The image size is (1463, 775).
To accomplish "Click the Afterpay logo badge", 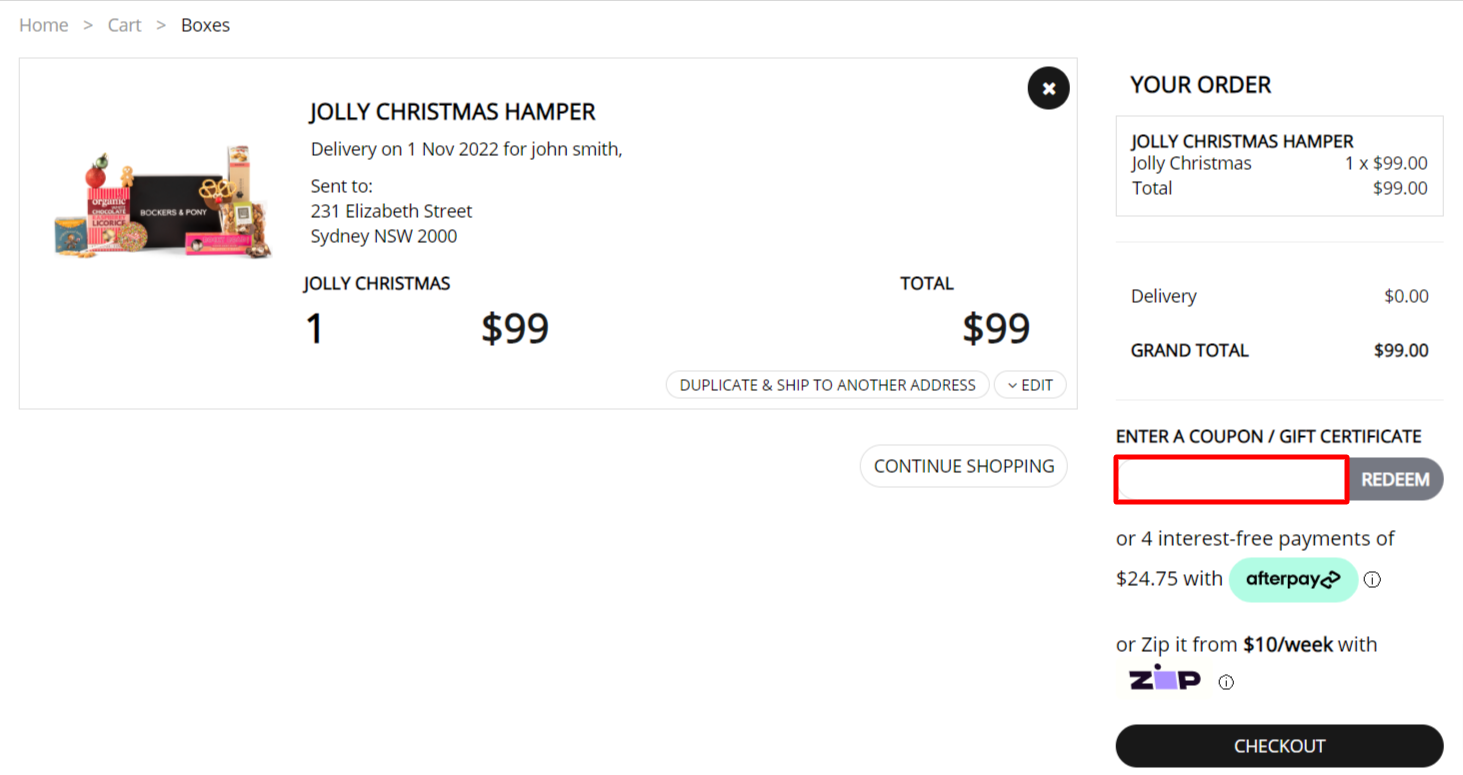I will [x=1292, y=580].
